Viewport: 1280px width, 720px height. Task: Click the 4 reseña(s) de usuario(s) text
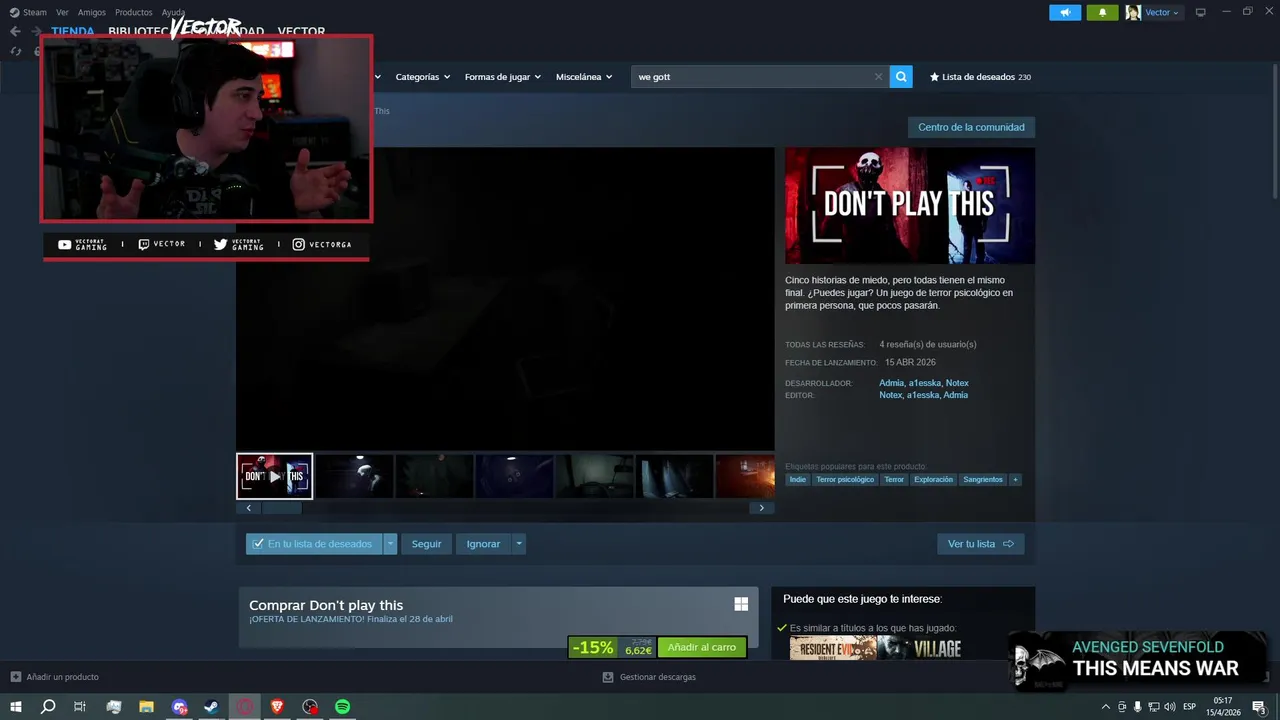tap(928, 344)
